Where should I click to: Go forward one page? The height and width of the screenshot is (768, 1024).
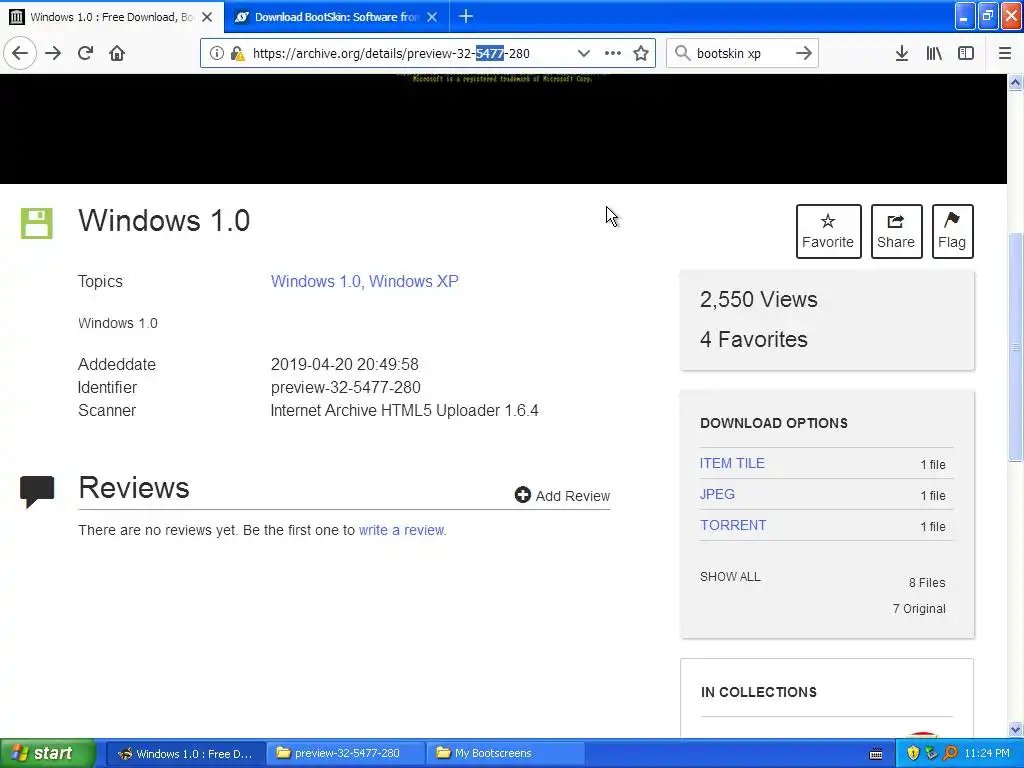coord(53,53)
